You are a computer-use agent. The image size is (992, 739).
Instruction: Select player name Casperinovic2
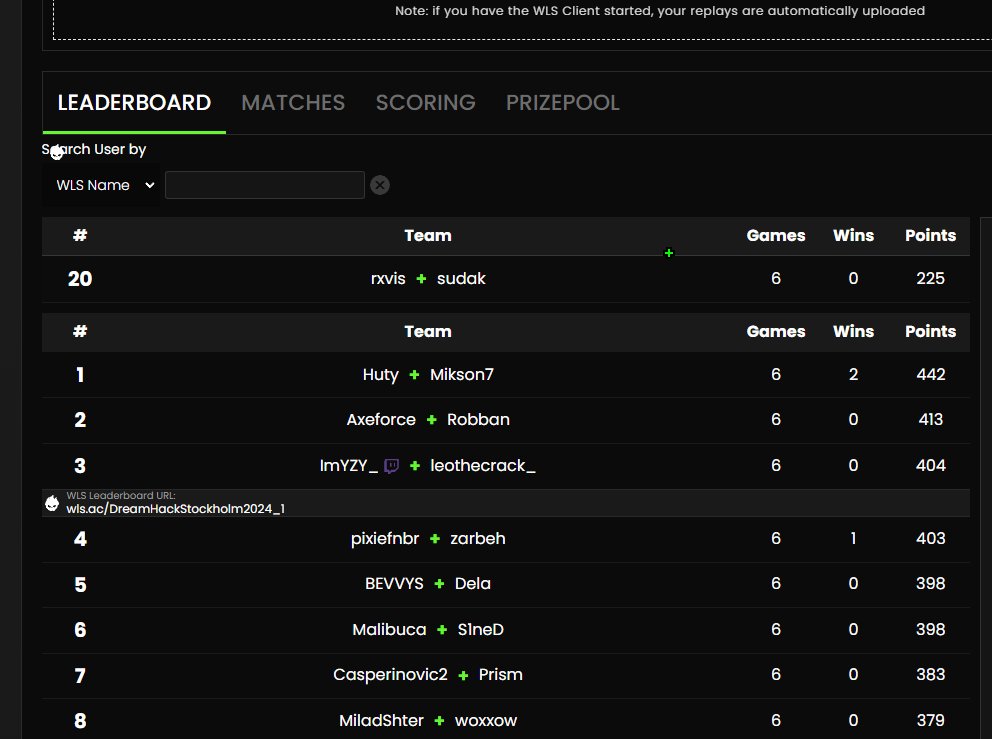click(390, 675)
